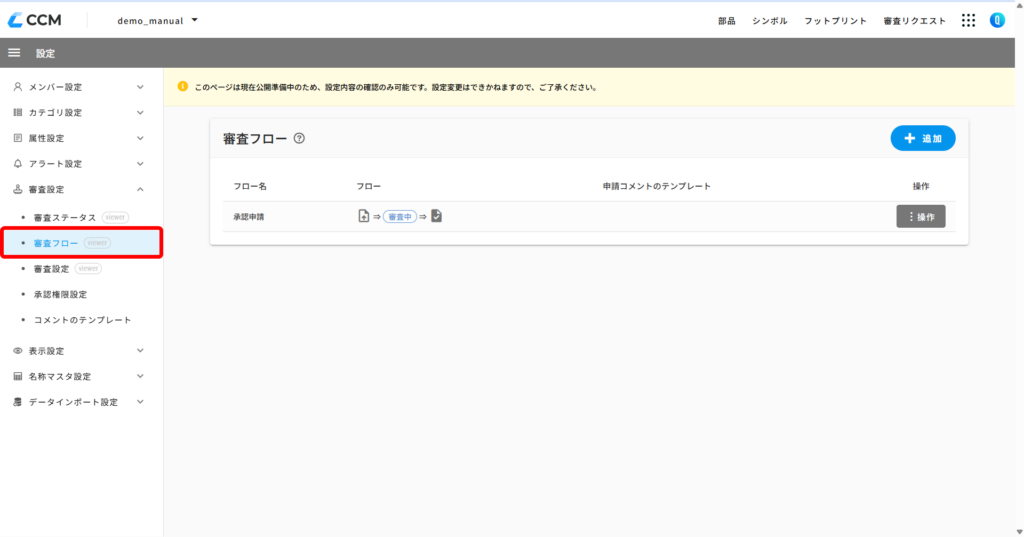Viewport: 1024px width, 537px height.
Task: Click the help icon beside 審査フロー
Action: coord(299,138)
